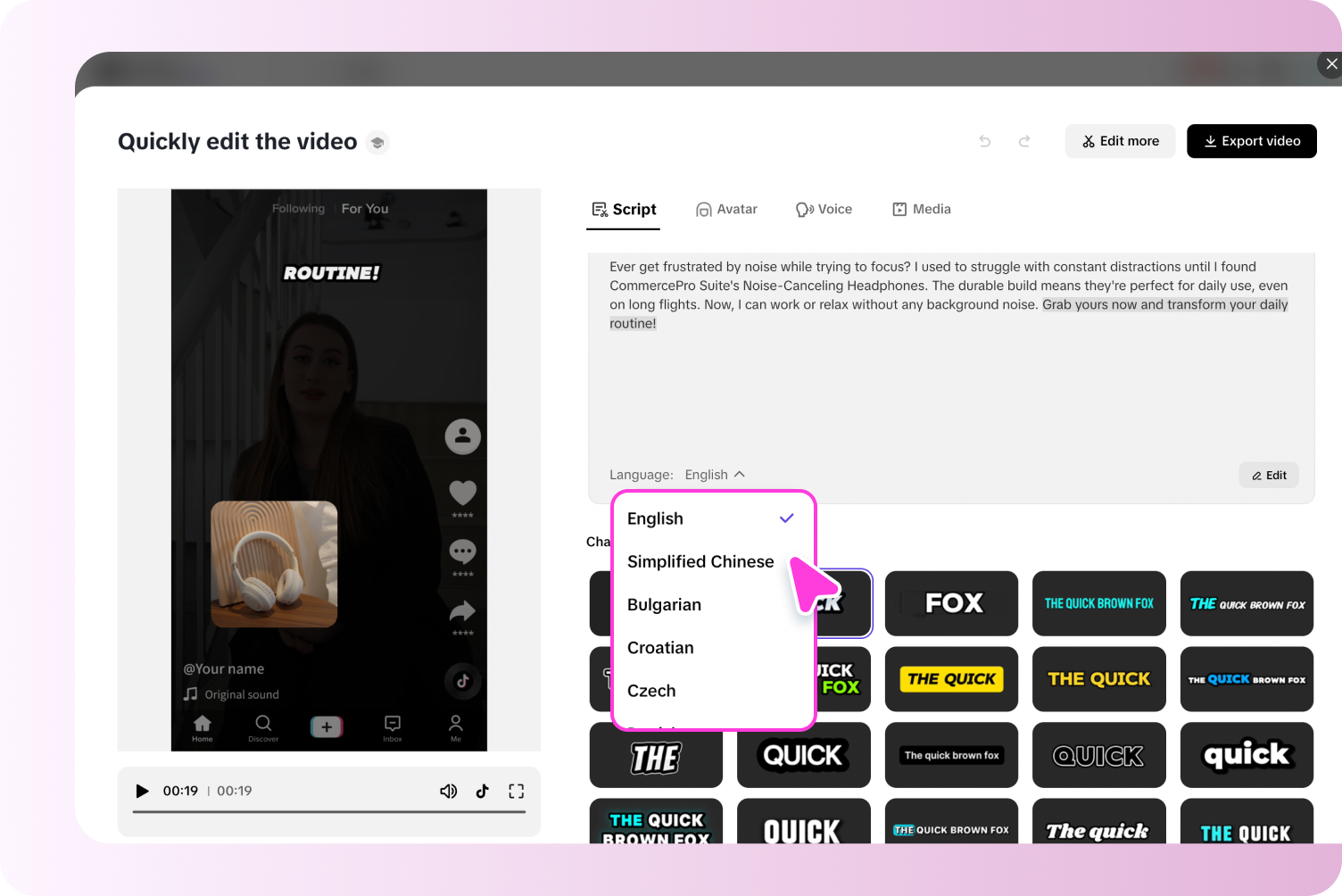This screenshot has width=1342, height=896.
Task: Select the caption style with blue QUICK
Action: [x=1247, y=679]
